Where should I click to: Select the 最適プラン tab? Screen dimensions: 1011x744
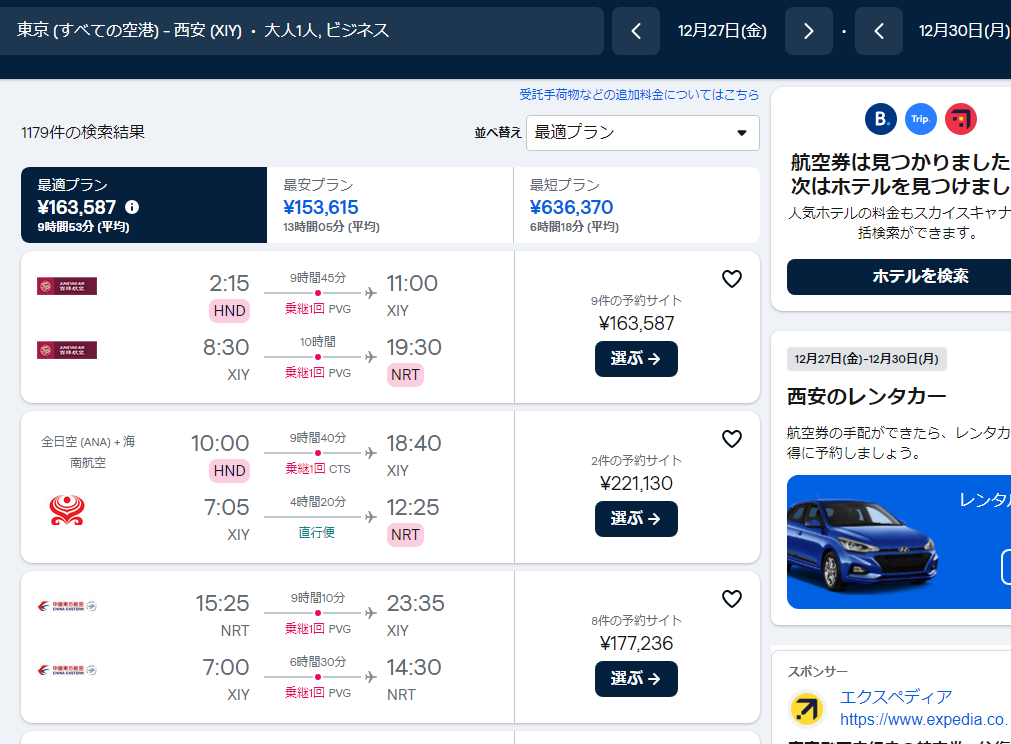144,205
